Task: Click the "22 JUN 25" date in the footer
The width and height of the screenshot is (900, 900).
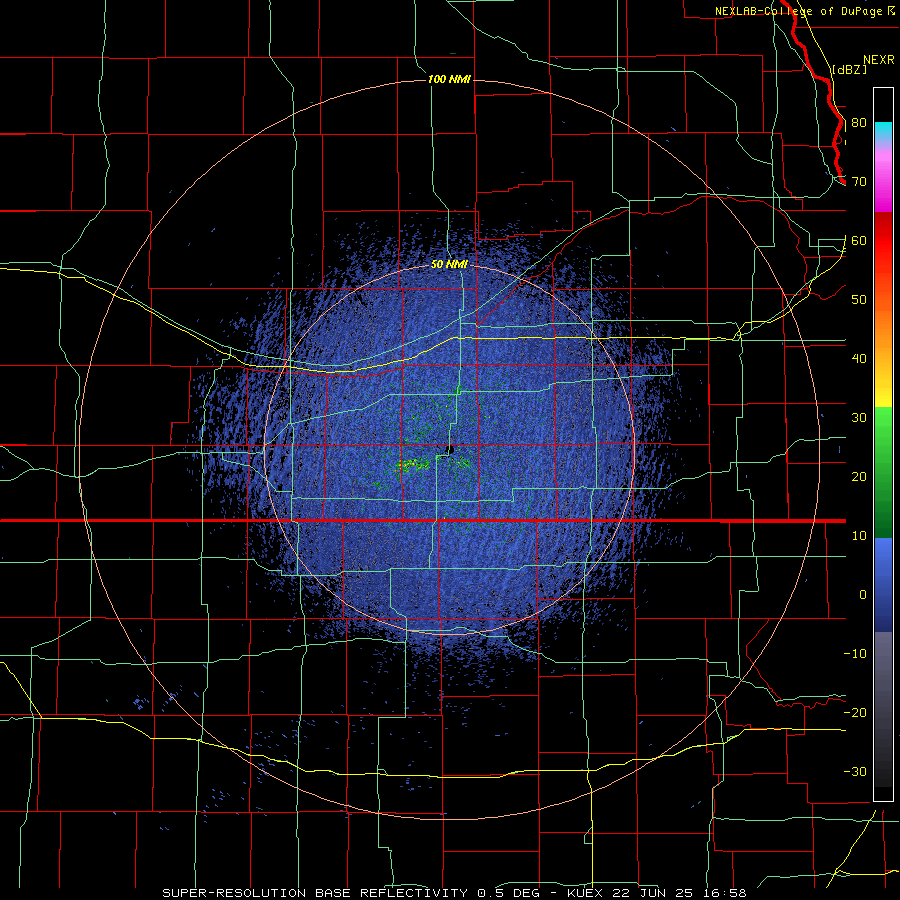Action: [654, 893]
